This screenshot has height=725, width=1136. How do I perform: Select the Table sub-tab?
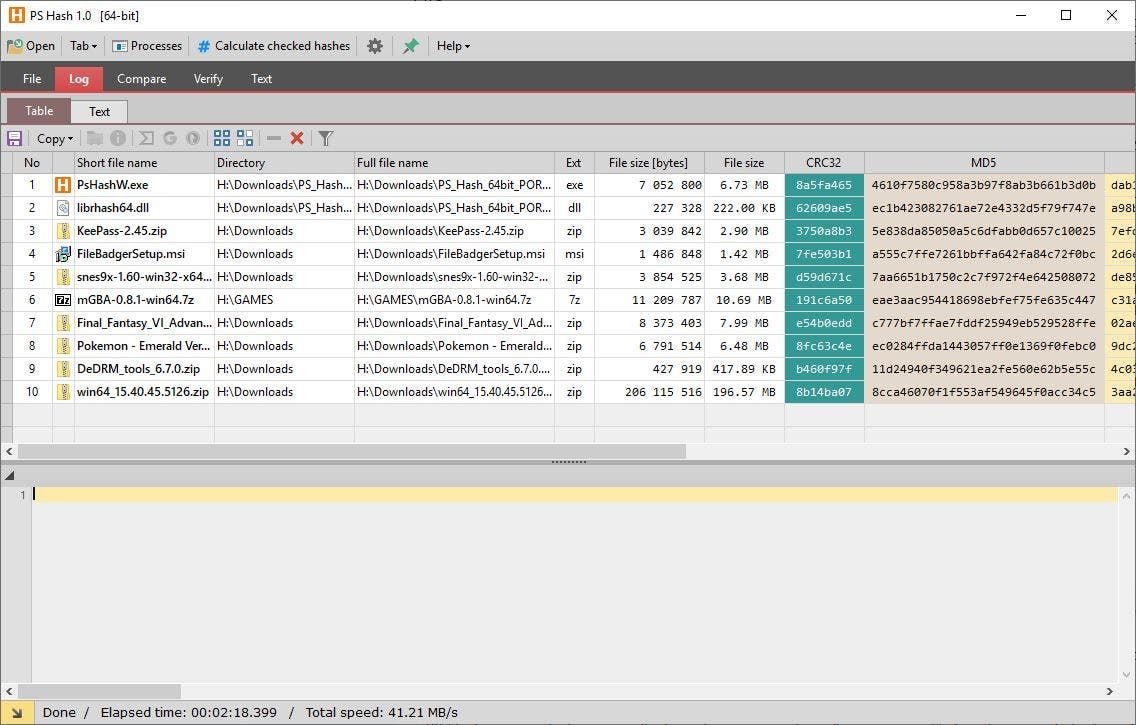point(39,111)
